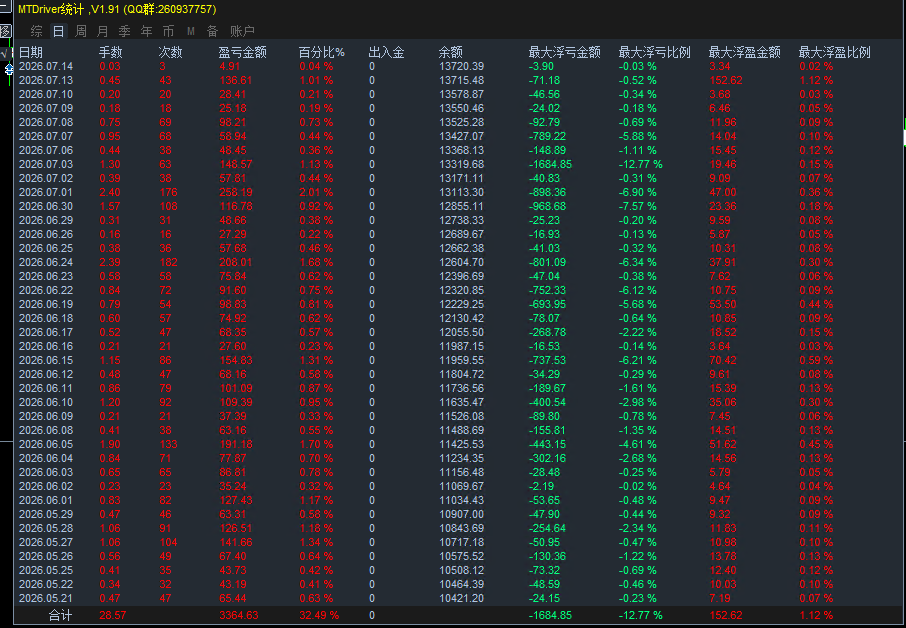This screenshot has height=628, width=906.
Task: Click the 合计 totals label
Action: pyautogui.click(x=60, y=615)
